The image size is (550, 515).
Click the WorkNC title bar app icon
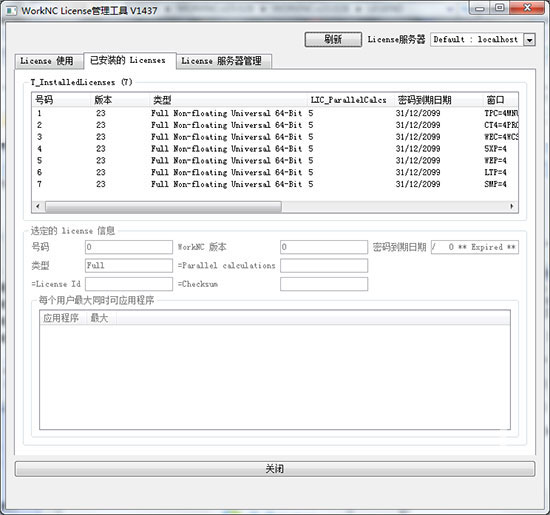(x=11, y=11)
